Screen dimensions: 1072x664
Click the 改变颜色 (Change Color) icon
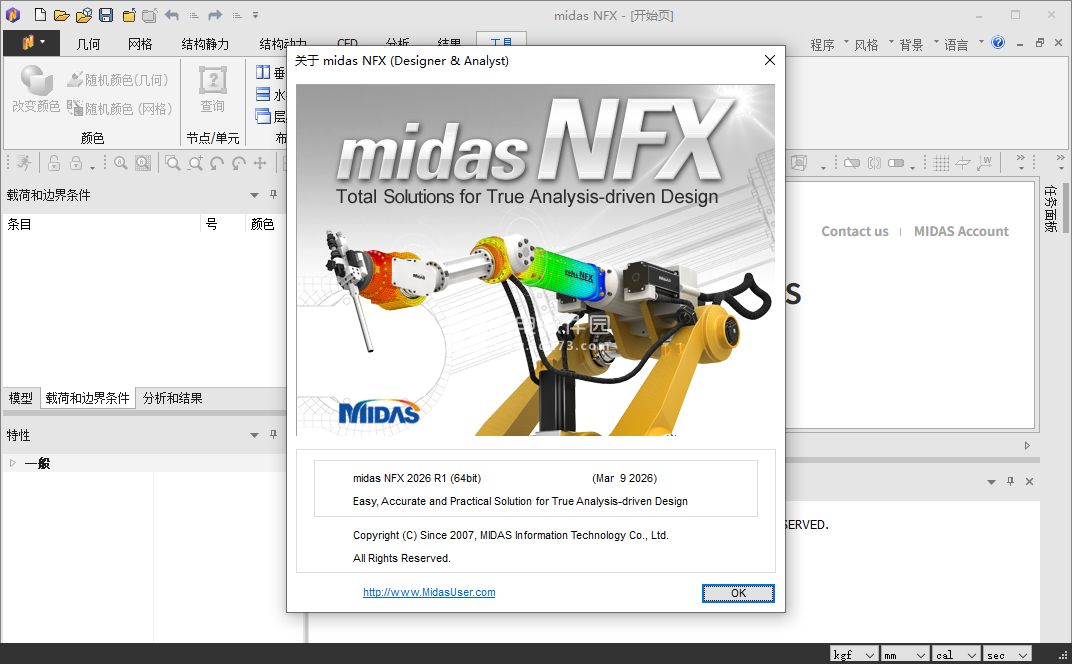point(36,88)
